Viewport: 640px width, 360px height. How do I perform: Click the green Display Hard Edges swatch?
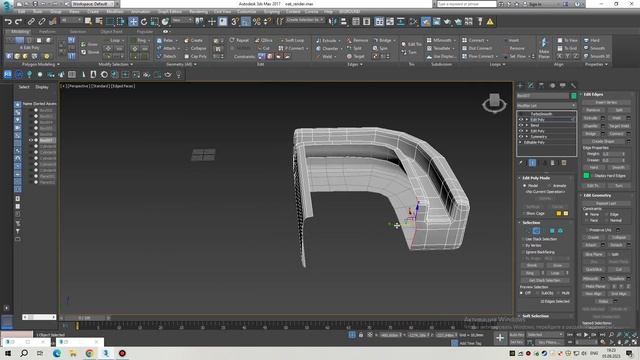[x=587, y=176]
